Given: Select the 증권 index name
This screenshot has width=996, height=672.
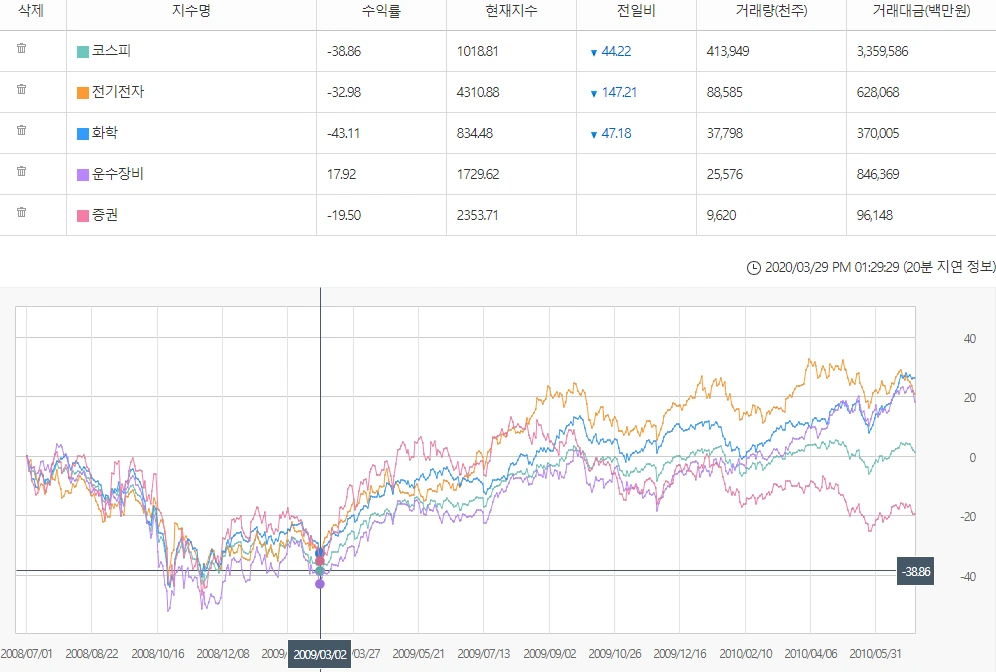Looking at the screenshot, I should coord(105,215).
